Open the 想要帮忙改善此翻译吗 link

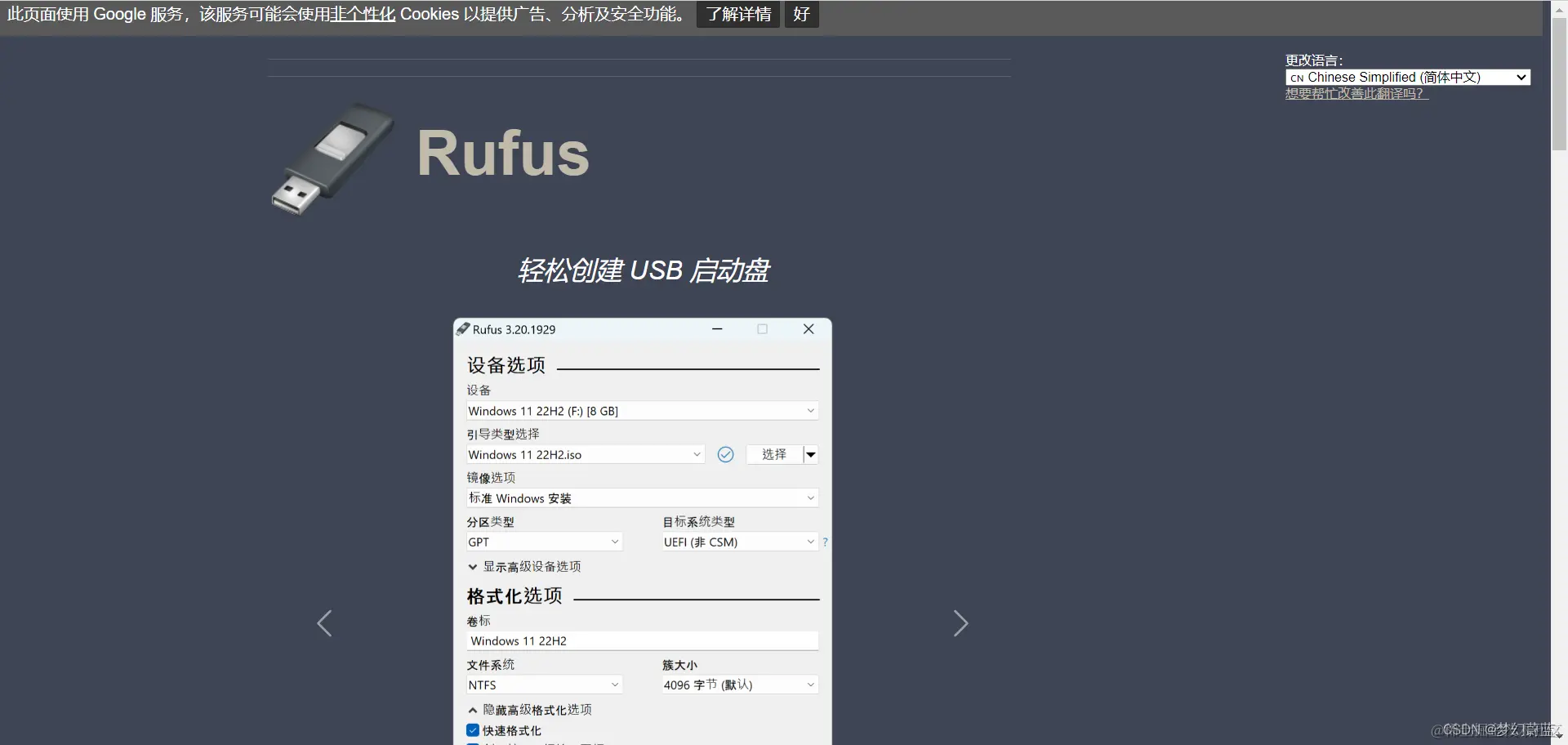(1356, 93)
